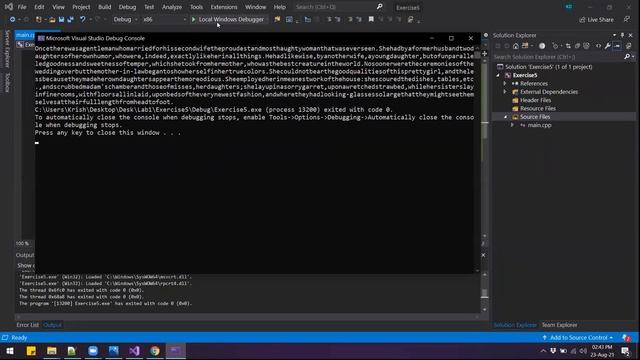
Task: Click Solution Explorer Home icon
Action: 516,46
